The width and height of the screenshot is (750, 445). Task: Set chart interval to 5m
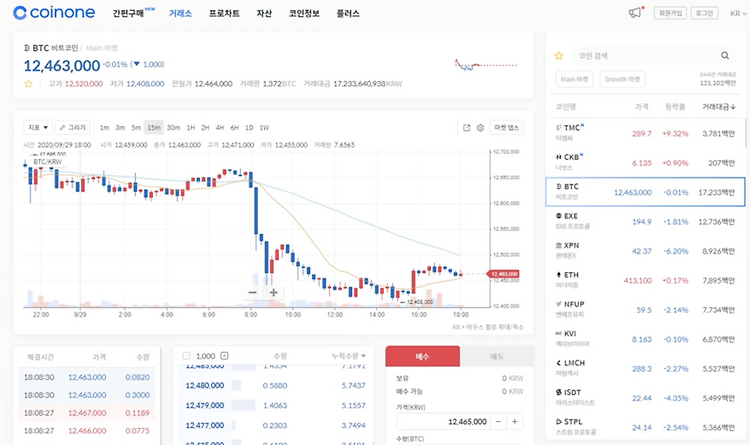tap(136, 128)
